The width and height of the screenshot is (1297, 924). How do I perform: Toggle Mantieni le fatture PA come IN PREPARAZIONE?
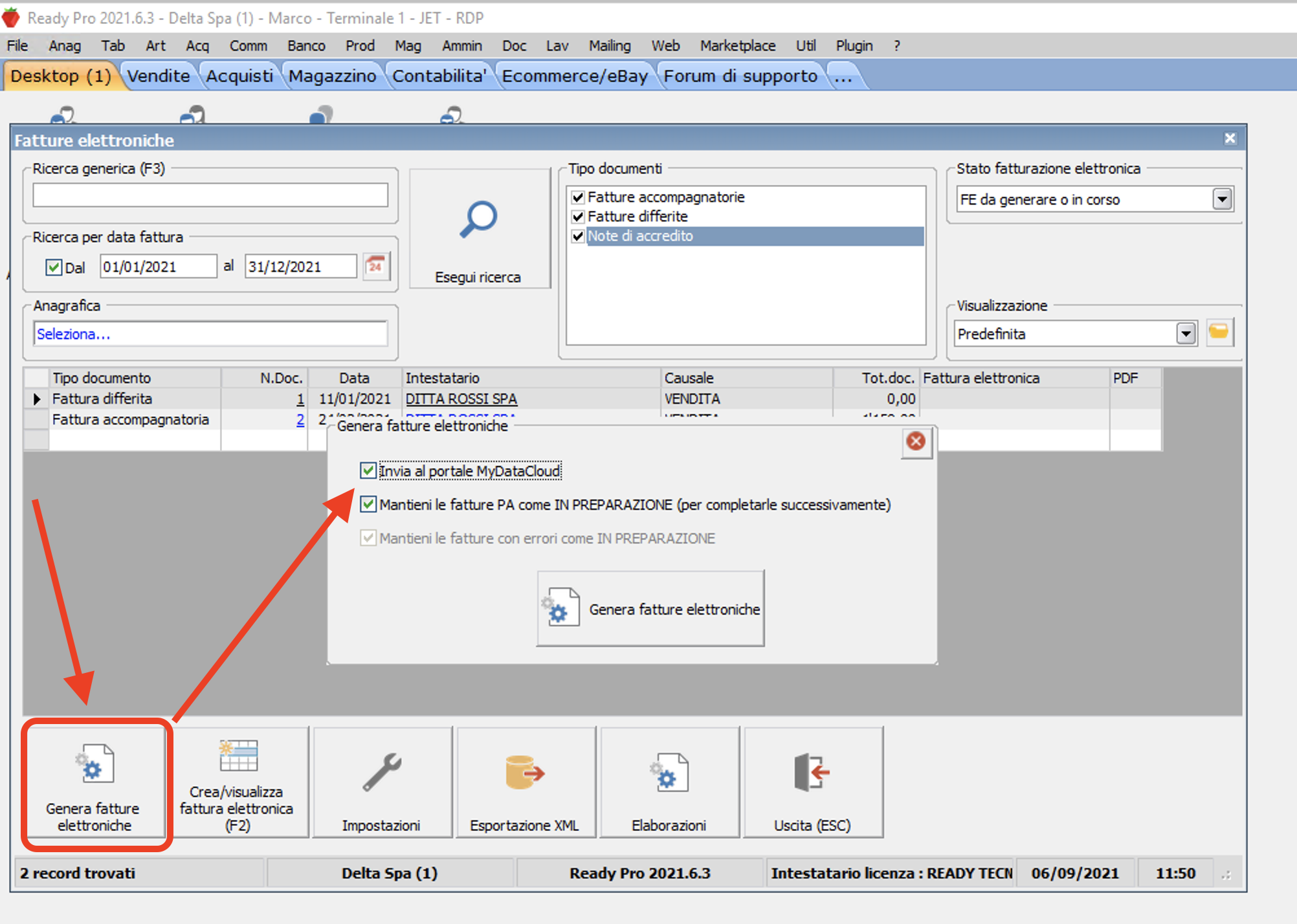click(x=368, y=504)
